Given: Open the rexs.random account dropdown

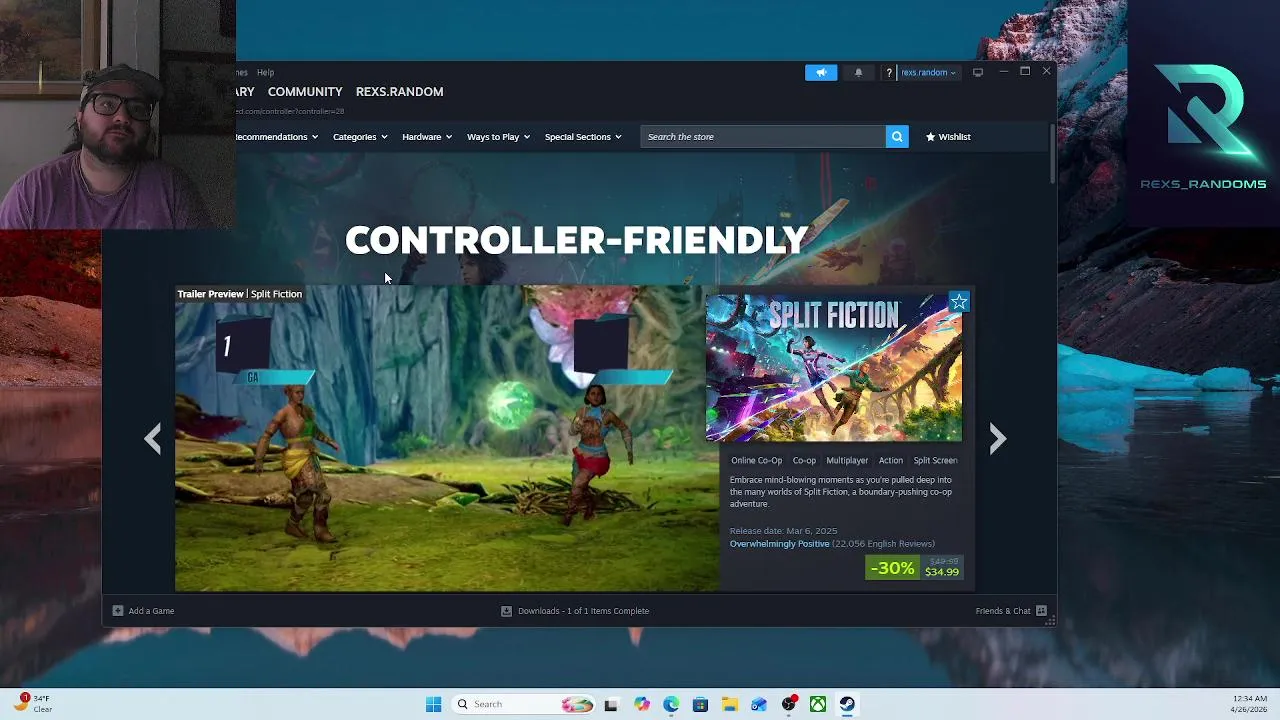Looking at the screenshot, I should 928,72.
